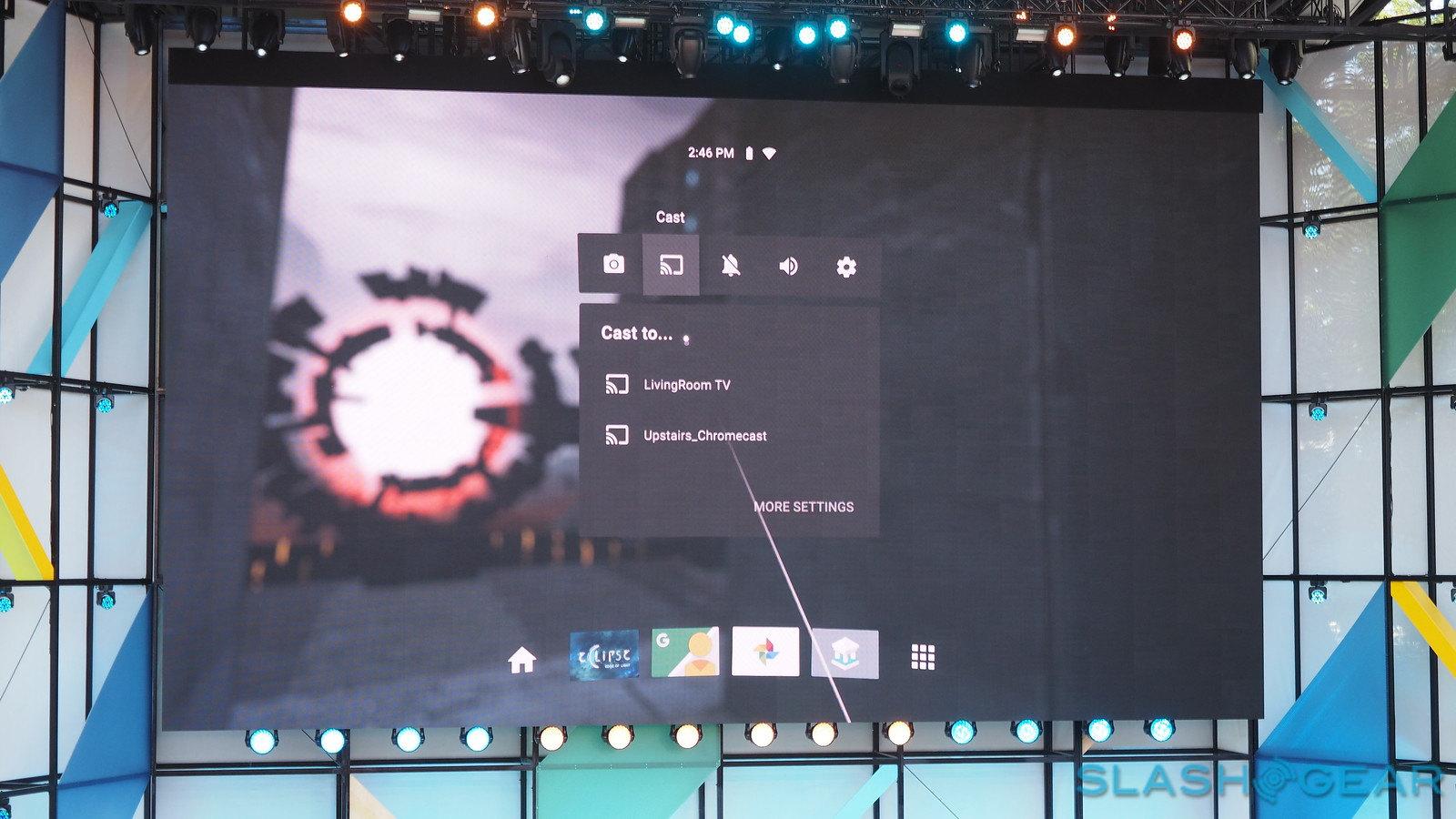Open the Google Street View app tile
Viewport: 1456px width, 819px height.
(684, 652)
